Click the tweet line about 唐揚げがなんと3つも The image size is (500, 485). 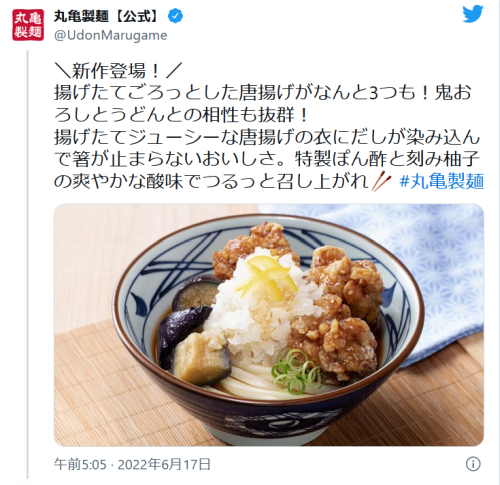pos(263,93)
